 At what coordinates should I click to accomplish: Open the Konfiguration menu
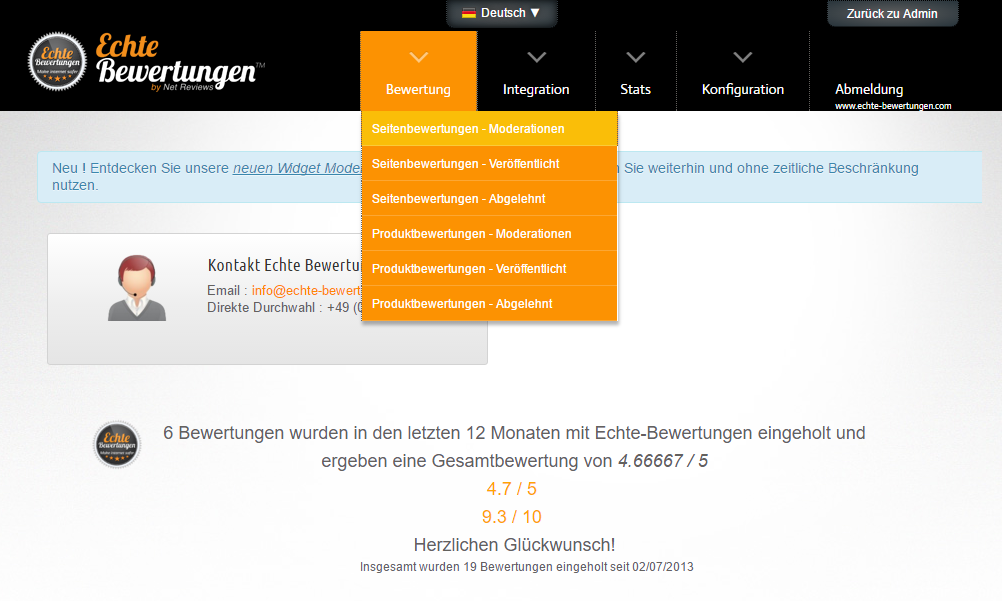[743, 90]
